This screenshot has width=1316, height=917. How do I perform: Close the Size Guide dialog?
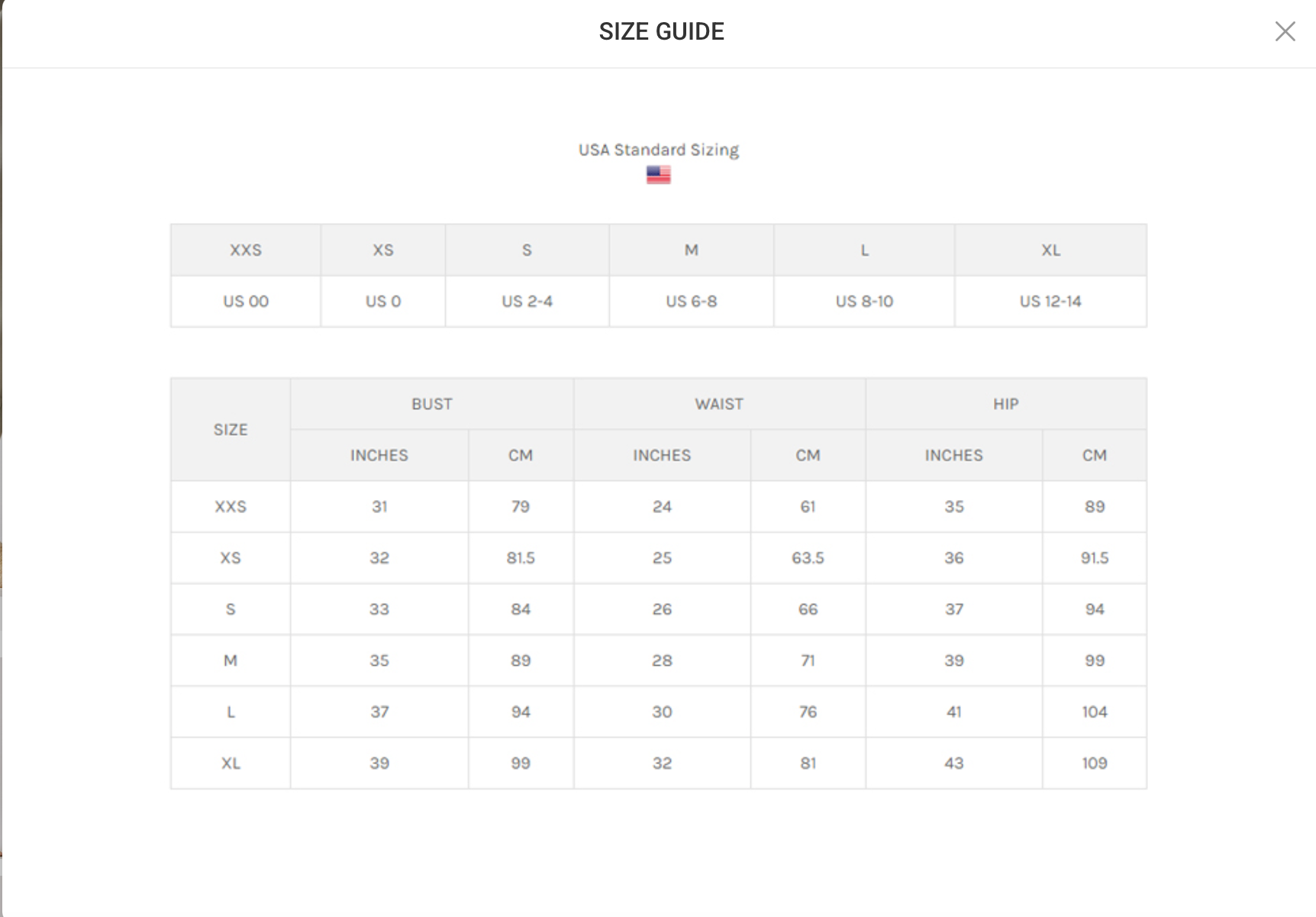(x=1285, y=31)
